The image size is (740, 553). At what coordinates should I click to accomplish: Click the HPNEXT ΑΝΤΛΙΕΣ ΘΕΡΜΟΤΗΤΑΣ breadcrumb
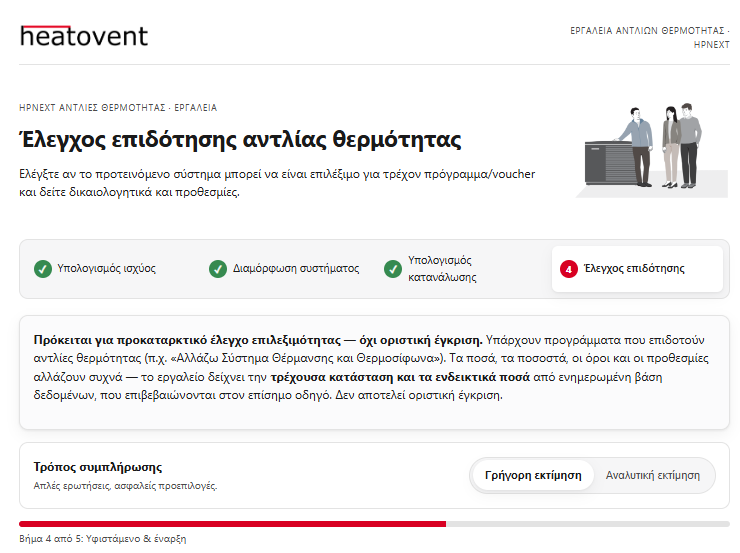[x=92, y=108]
